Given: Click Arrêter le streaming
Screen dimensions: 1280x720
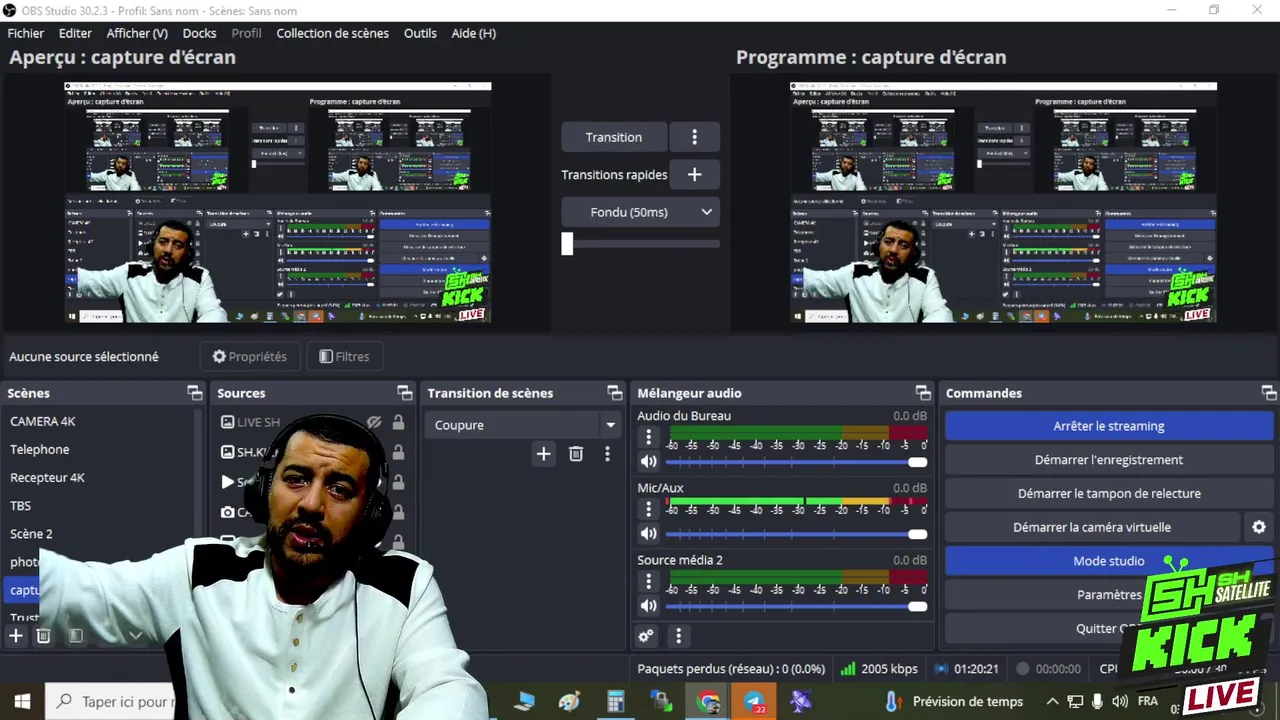Looking at the screenshot, I should (1108, 426).
